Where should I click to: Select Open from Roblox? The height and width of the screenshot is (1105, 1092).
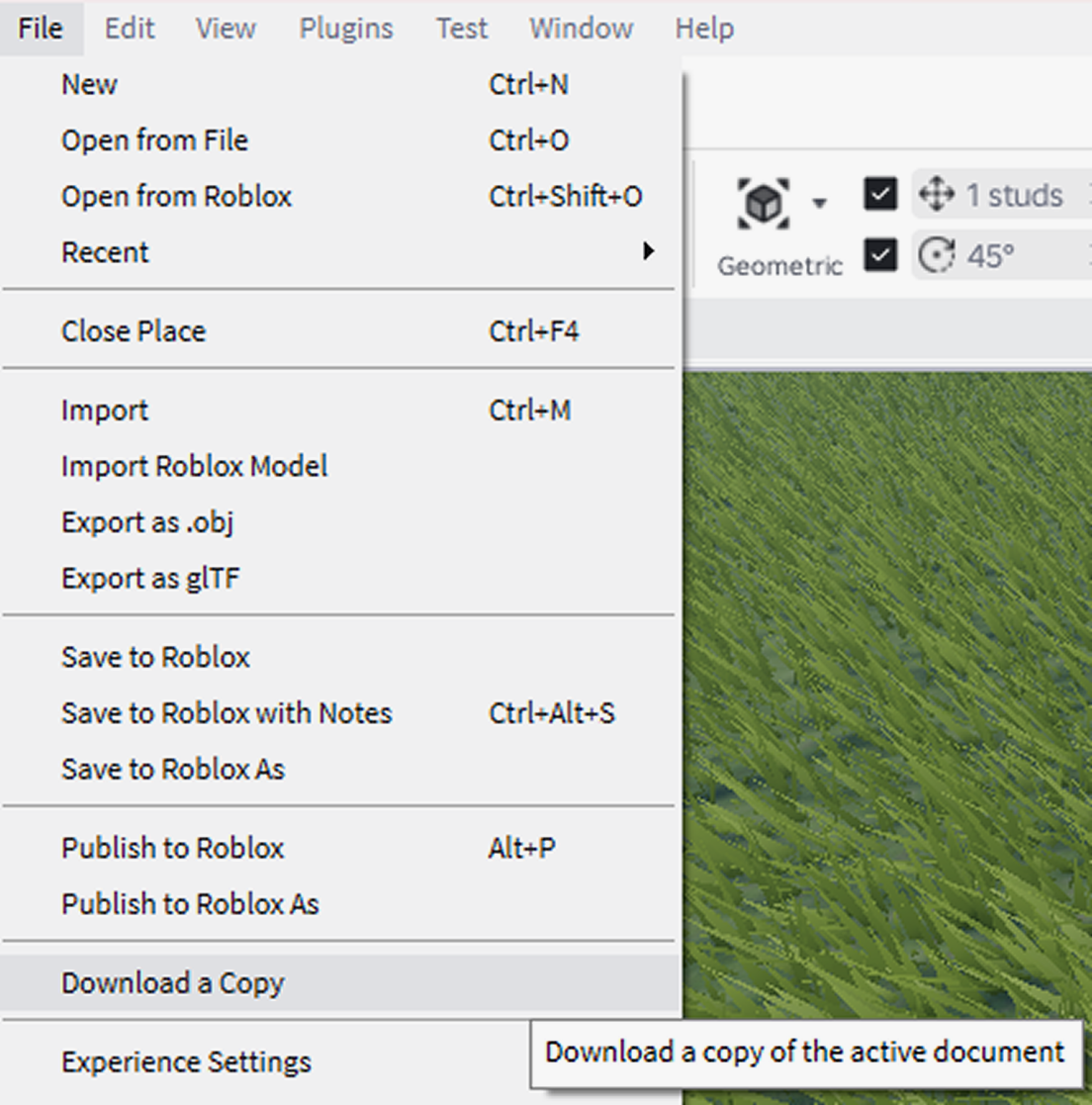[339, 196]
